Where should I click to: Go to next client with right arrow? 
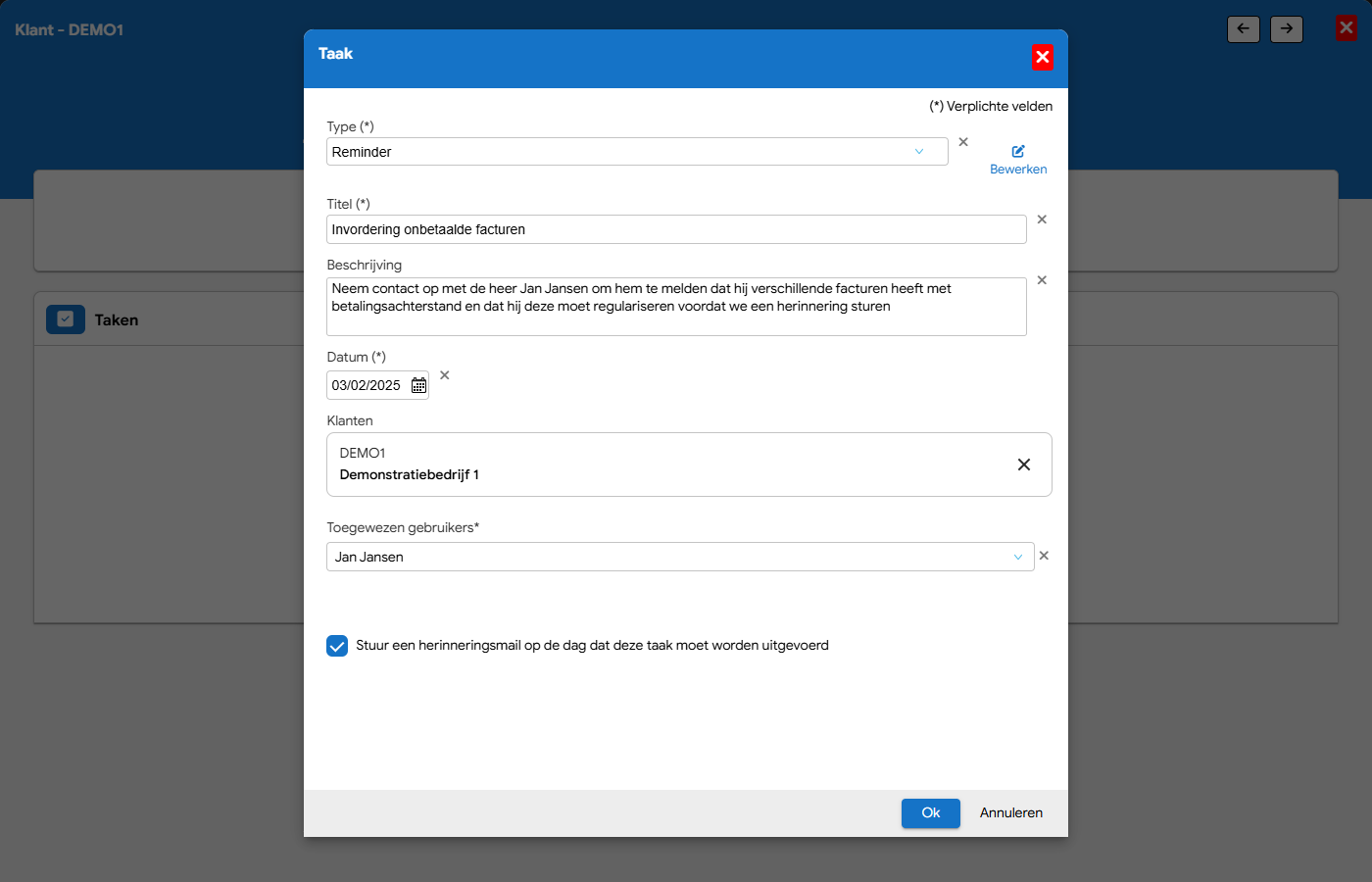1287,29
